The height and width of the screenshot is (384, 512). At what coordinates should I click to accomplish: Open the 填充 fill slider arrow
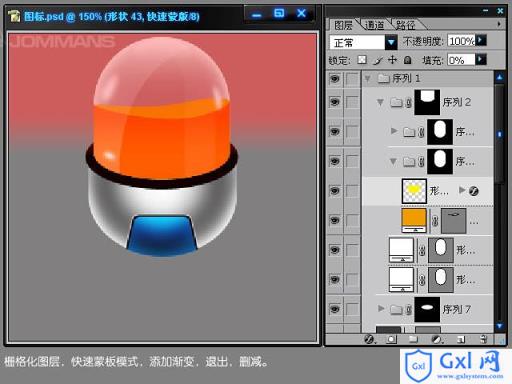[x=481, y=59]
